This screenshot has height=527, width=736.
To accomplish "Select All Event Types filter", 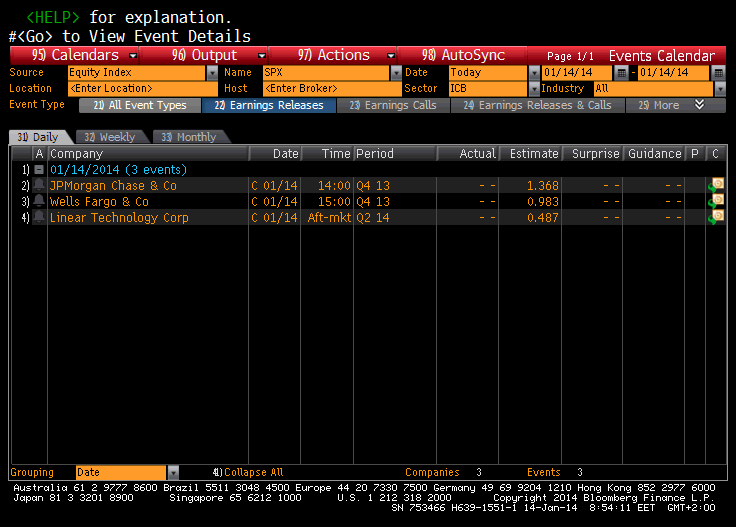I will coord(140,105).
